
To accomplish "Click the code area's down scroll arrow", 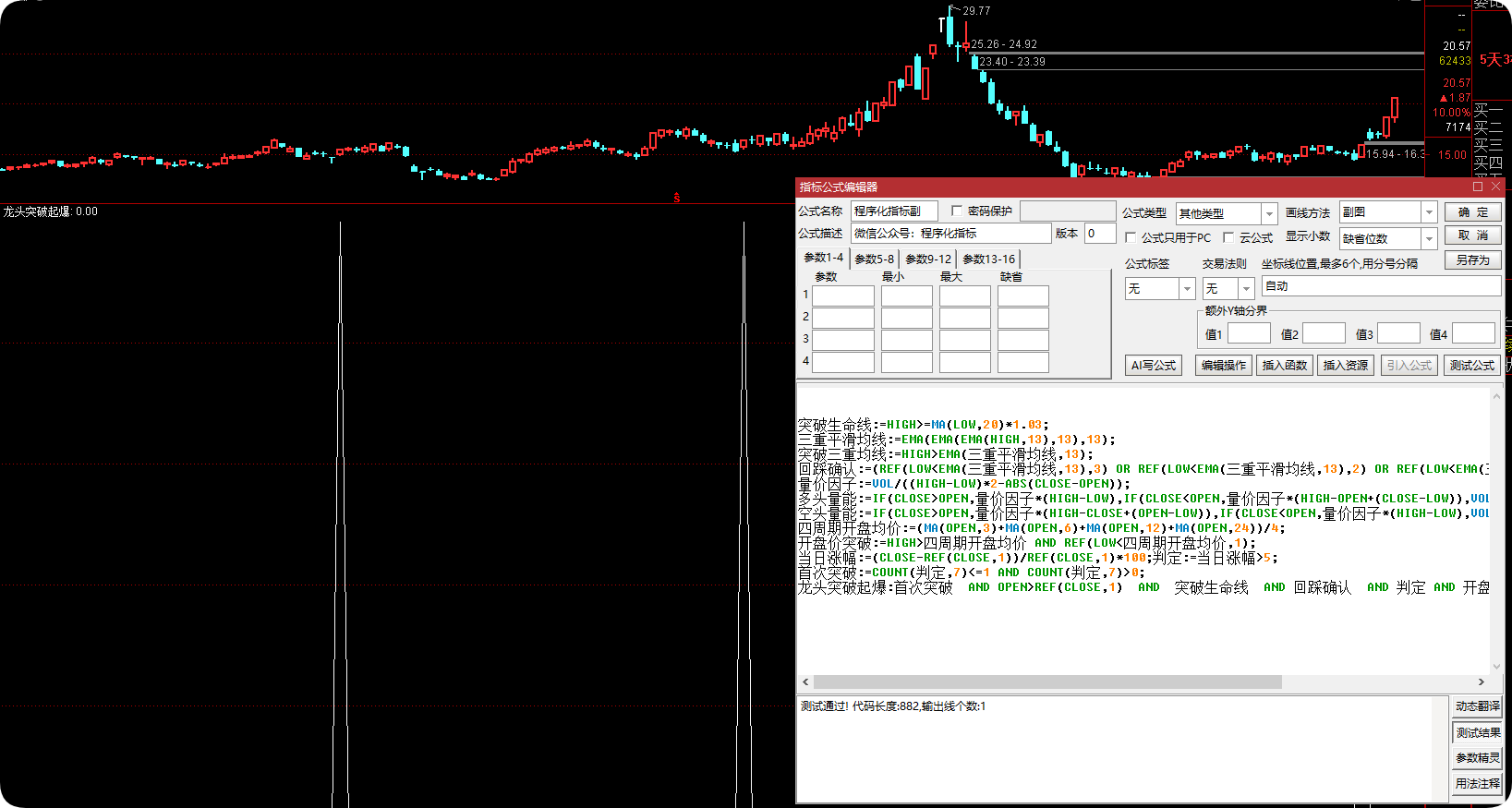I will point(1496,666).
